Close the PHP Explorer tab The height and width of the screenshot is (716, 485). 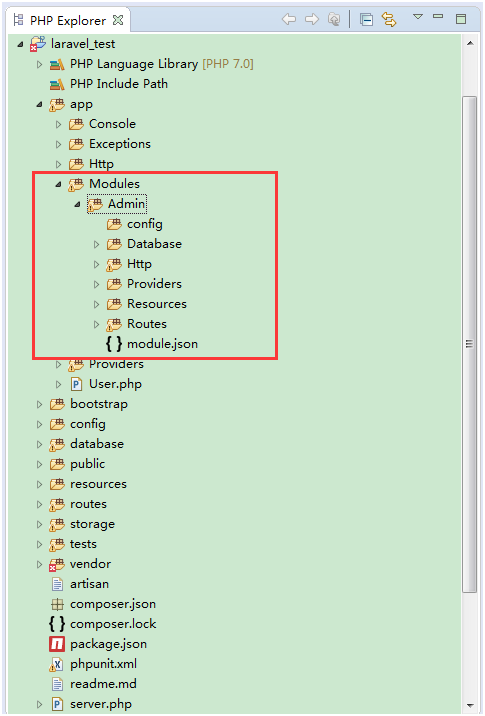click(x=118, y=20)
